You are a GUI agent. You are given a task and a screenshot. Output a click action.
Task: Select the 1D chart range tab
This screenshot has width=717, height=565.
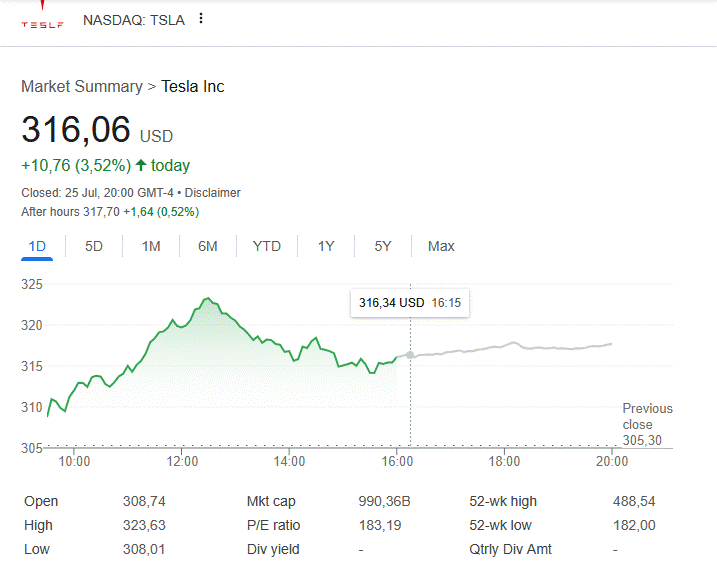pyautogui.click(x=37, y=246)
